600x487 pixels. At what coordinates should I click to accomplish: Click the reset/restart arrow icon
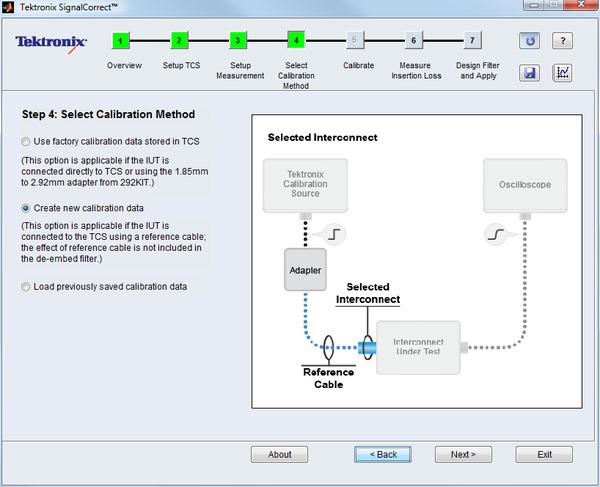pos(530,41)
